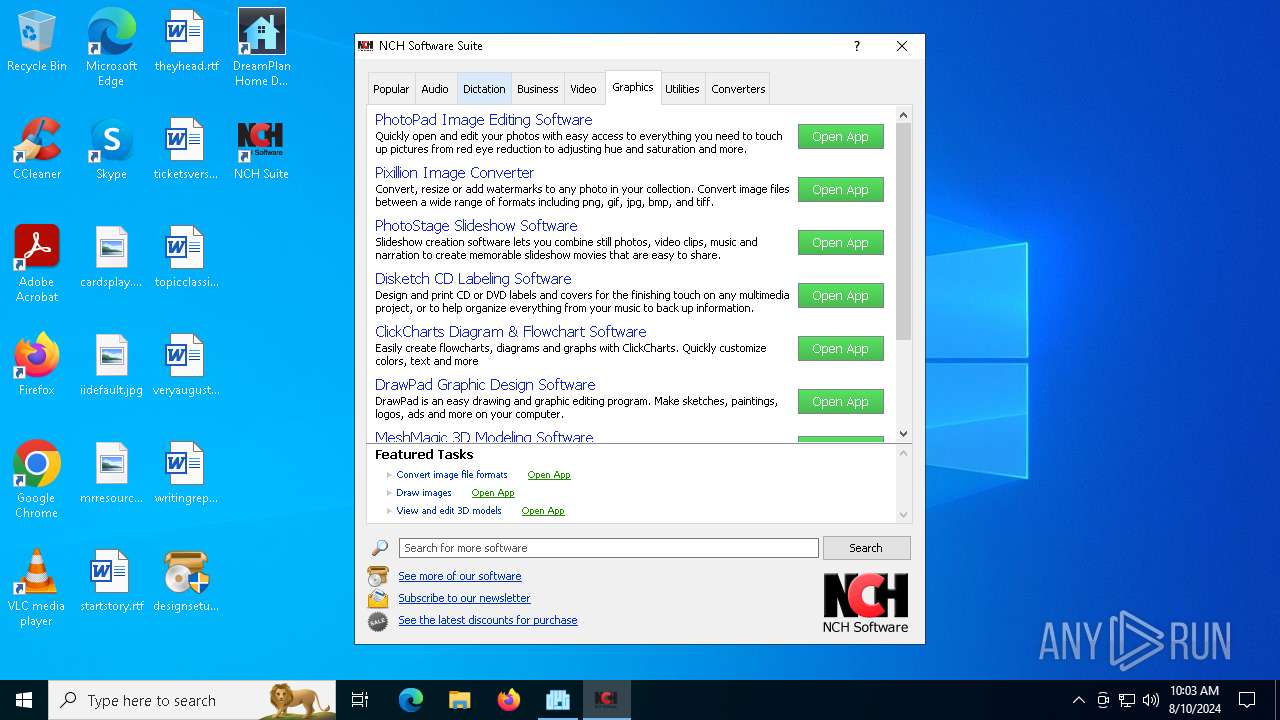Expand the Convert image file formats task
This screenshot has width=1280, height=720.
(390, 475)
